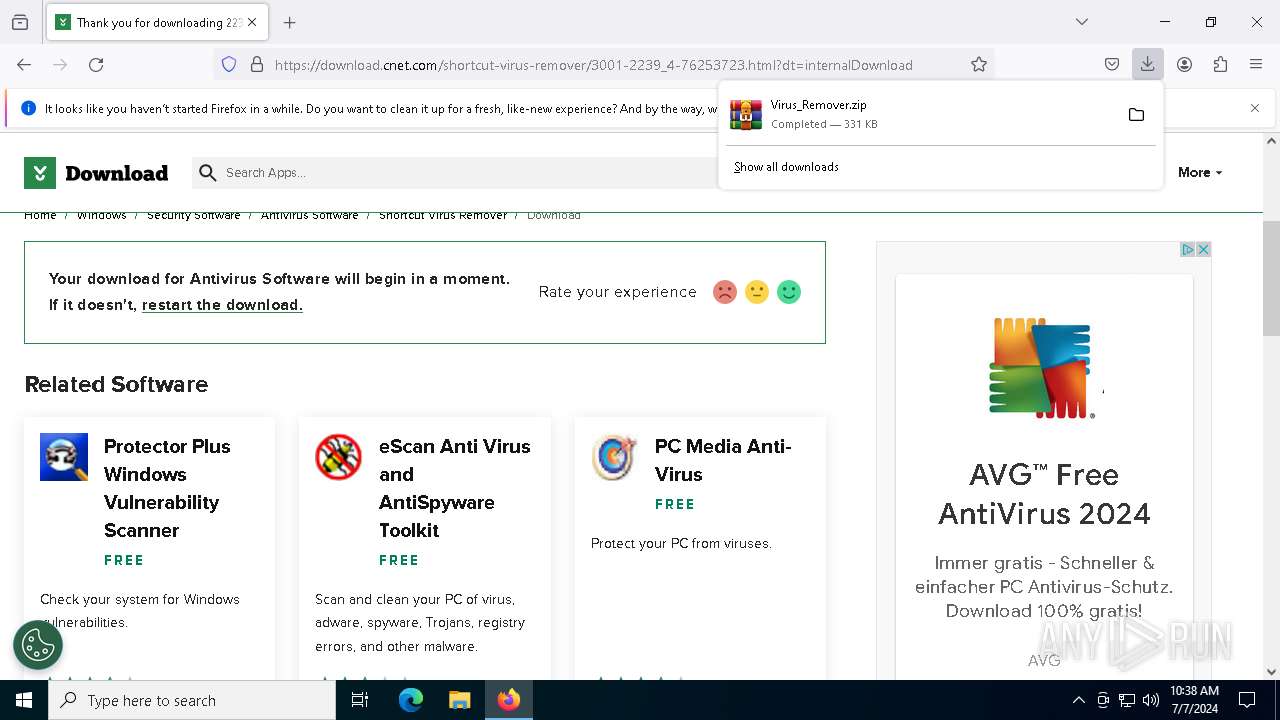Click the CNET Download logo
The height and width of the screenshot is (720, 1280).
(96, 173)
